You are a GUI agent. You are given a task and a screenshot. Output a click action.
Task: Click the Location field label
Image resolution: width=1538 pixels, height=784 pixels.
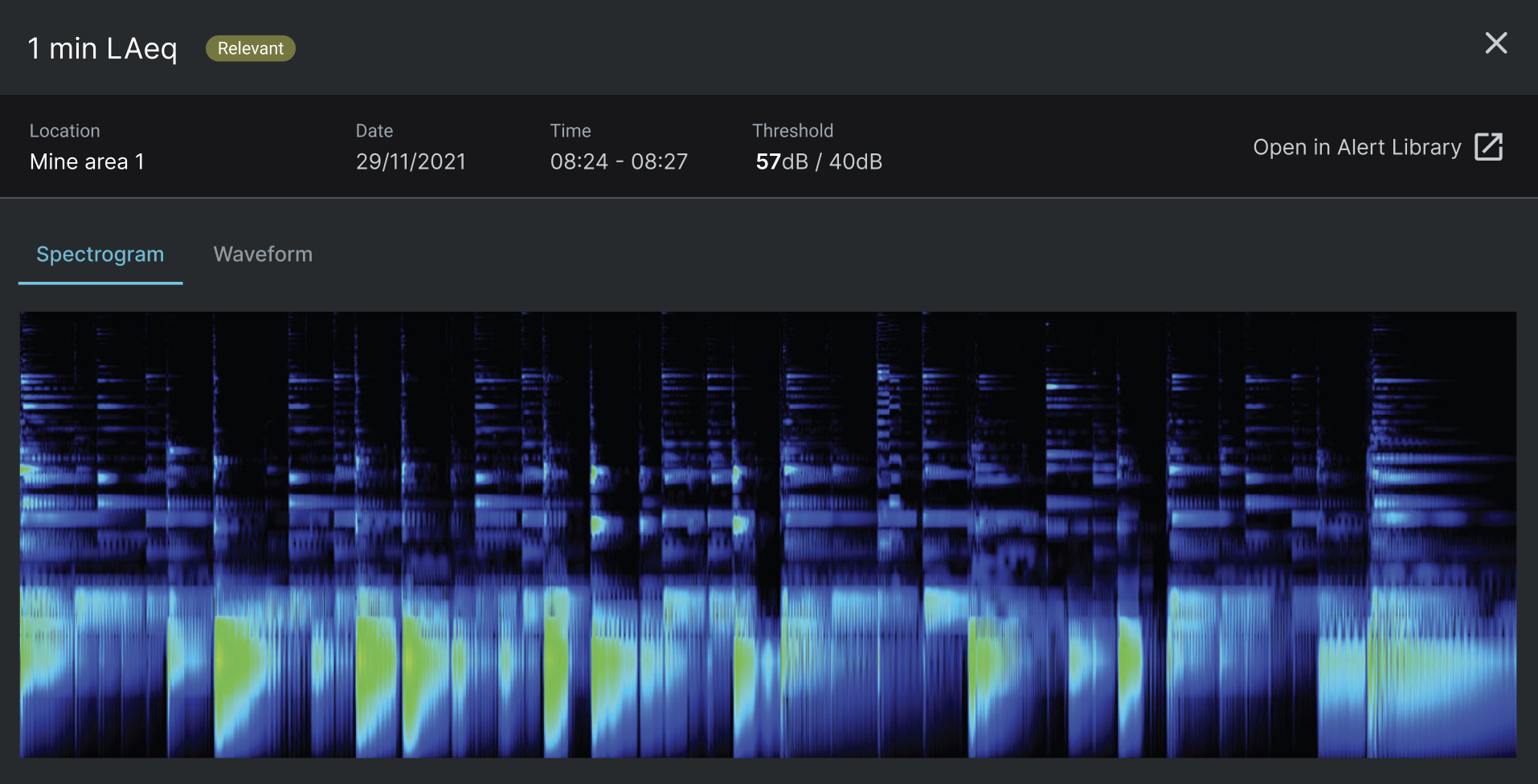click(65, 131)
